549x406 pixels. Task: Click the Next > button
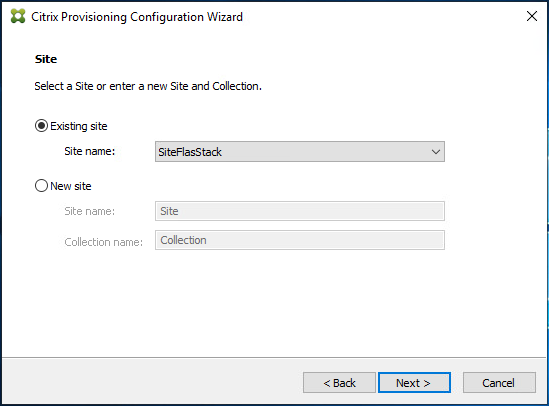(x=414, y=383)
